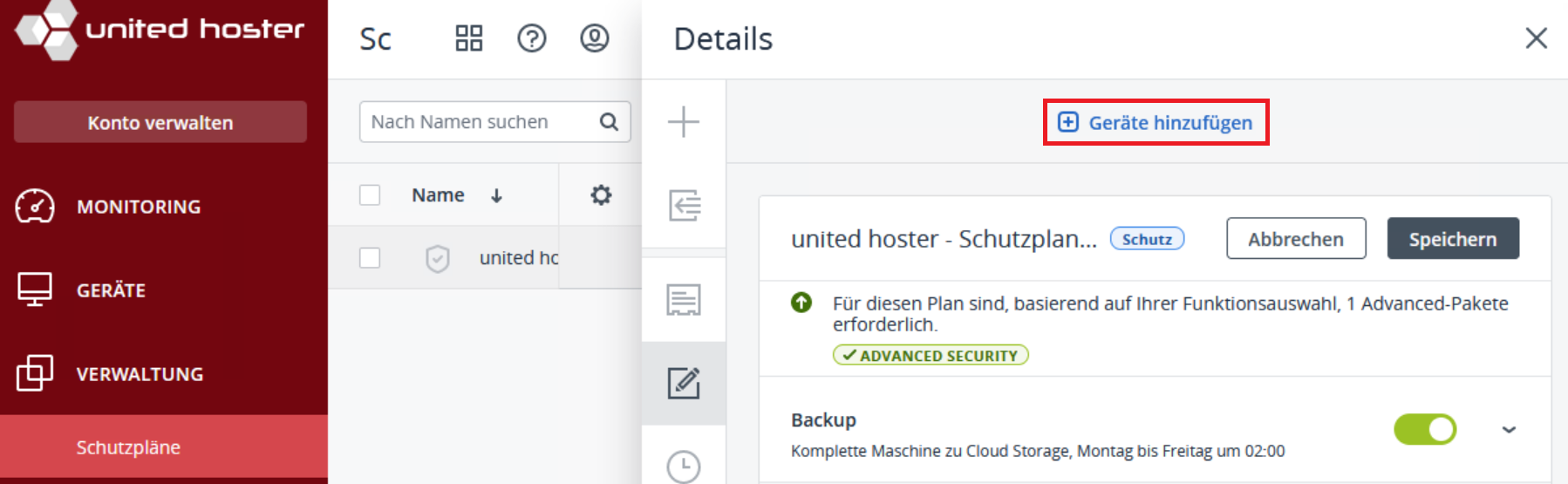Open VERWALTUNG menu

pyautogui.click(x=140, y=374)
